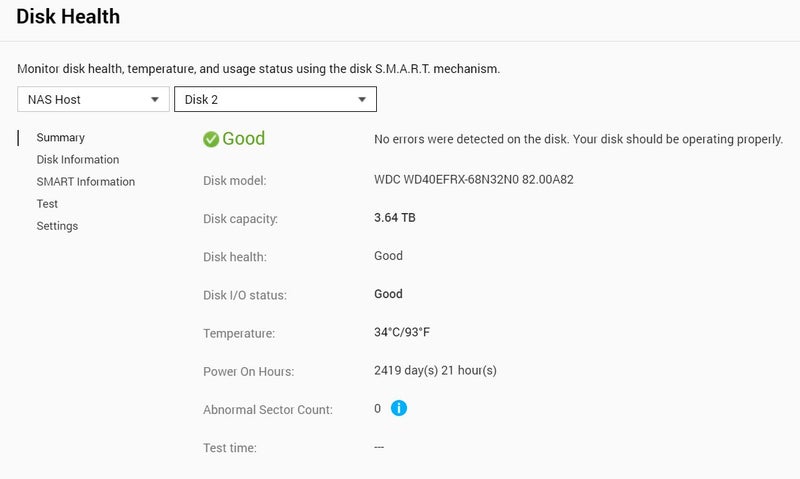Image resolution: width=800 pixels, height=479 pixels.
Task: Click the no errors detected message
Action: tap(578, 140)
